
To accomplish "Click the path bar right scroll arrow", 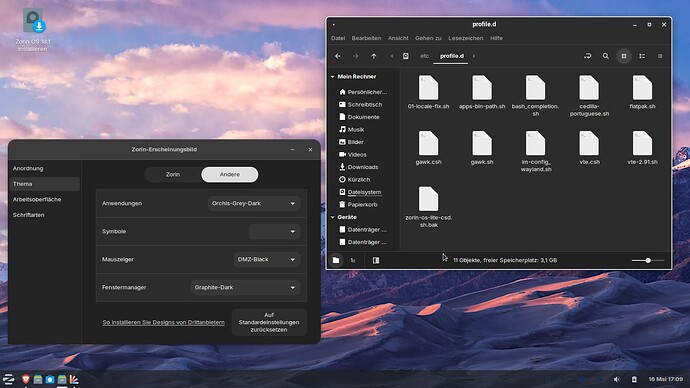I will click(x=474, y=56).
